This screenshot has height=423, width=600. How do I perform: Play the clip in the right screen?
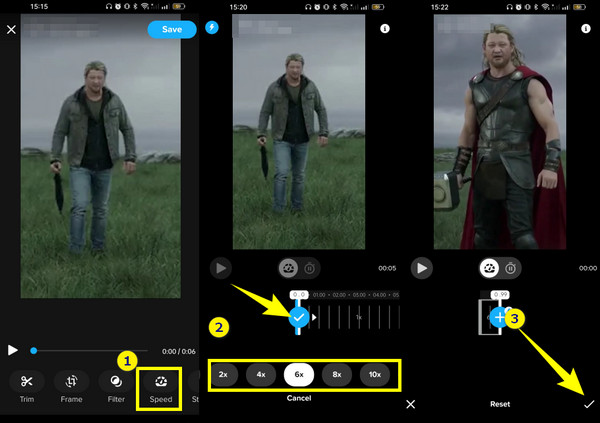(422, 268)
